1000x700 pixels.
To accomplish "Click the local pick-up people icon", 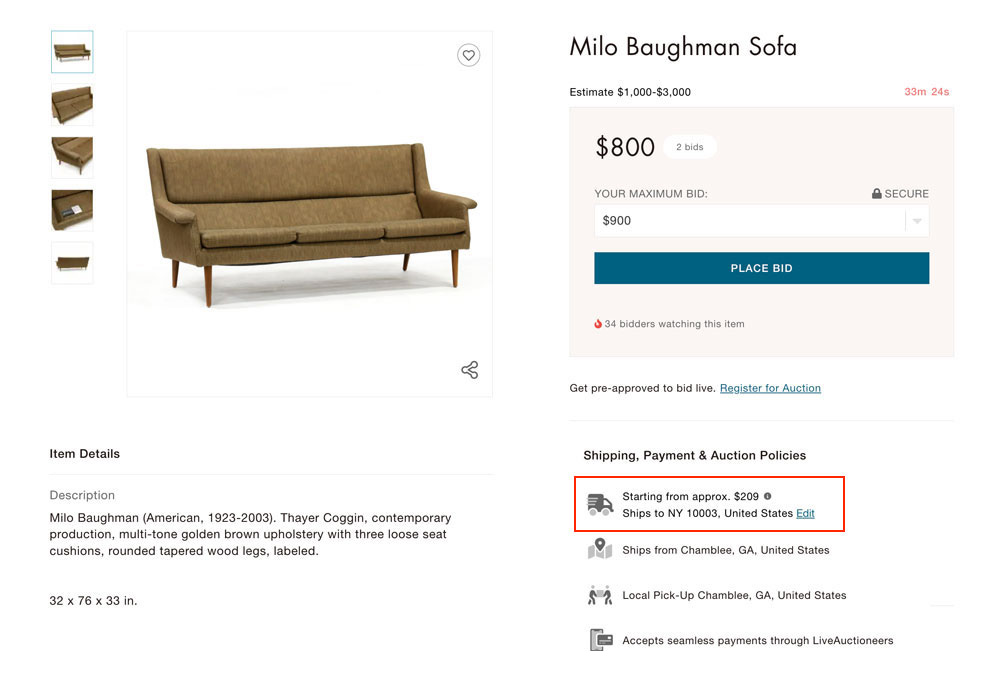I will pos(600,595).
